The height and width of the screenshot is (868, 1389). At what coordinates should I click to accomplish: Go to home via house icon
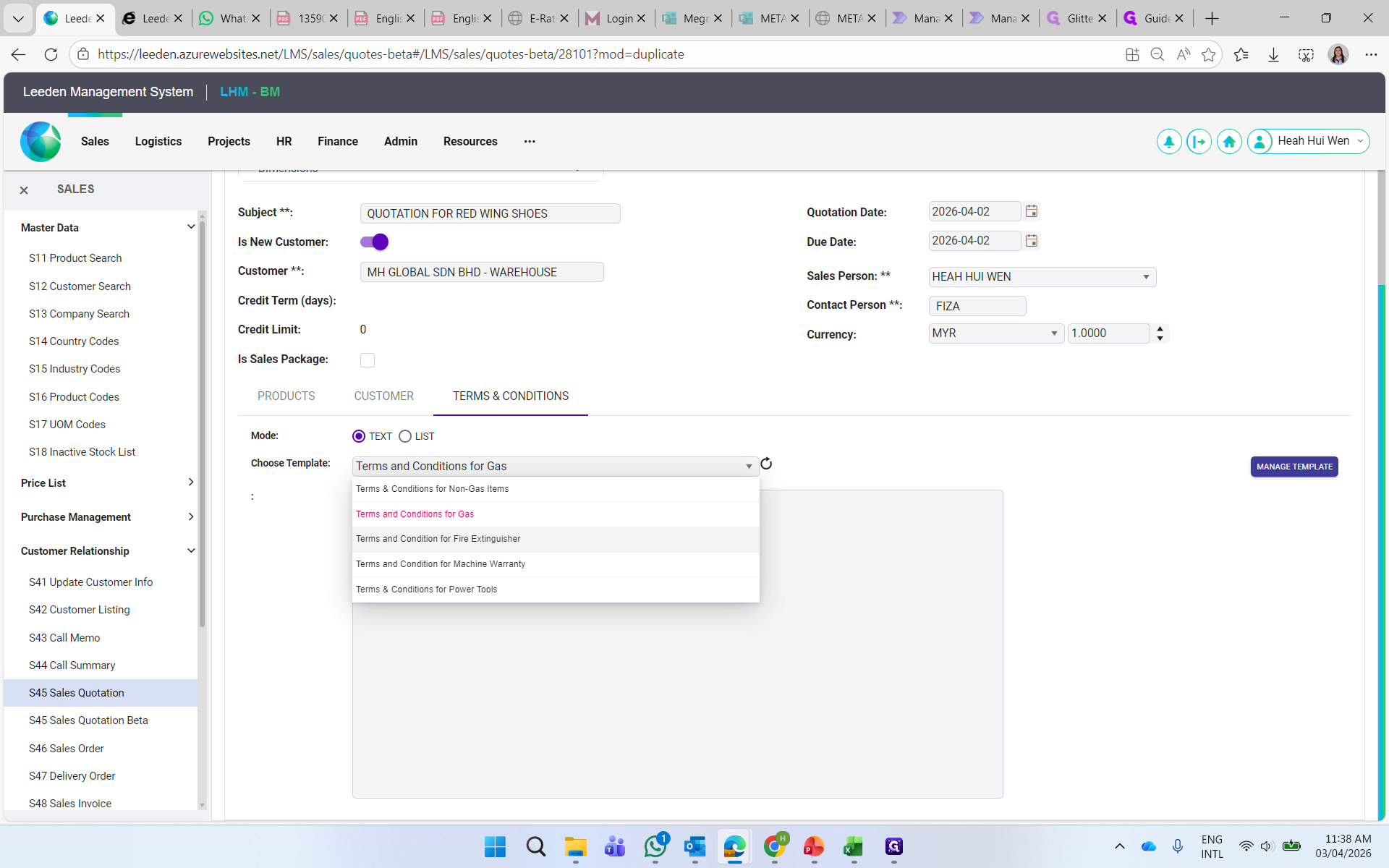[1229, 142]
